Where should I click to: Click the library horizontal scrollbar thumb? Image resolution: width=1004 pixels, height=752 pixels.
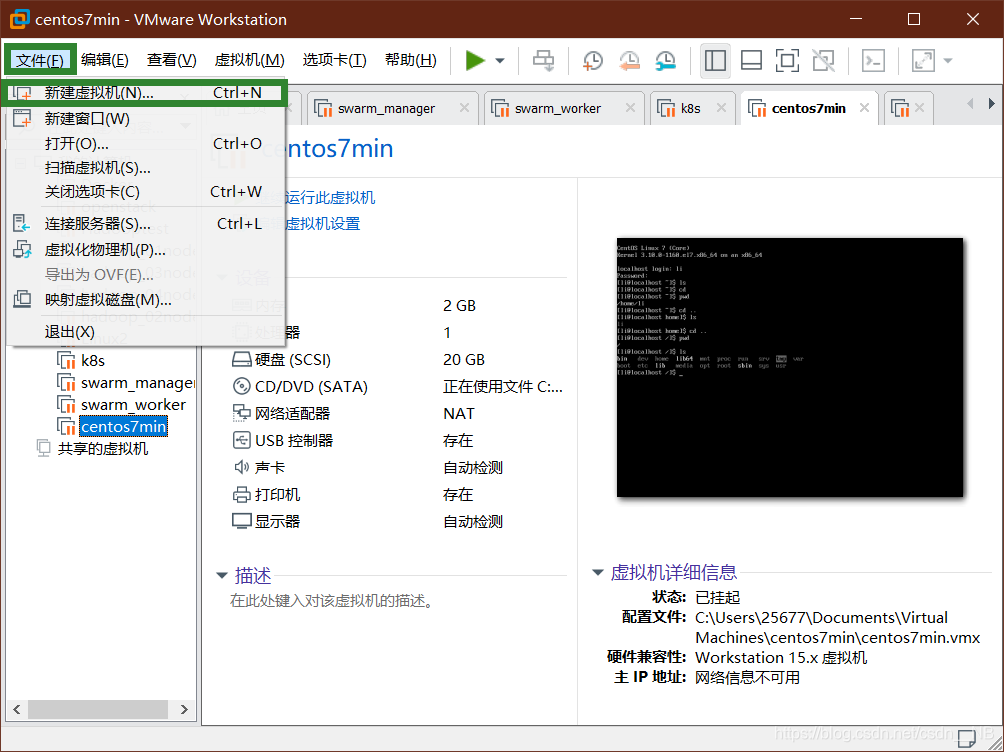[x=98, y=709]
